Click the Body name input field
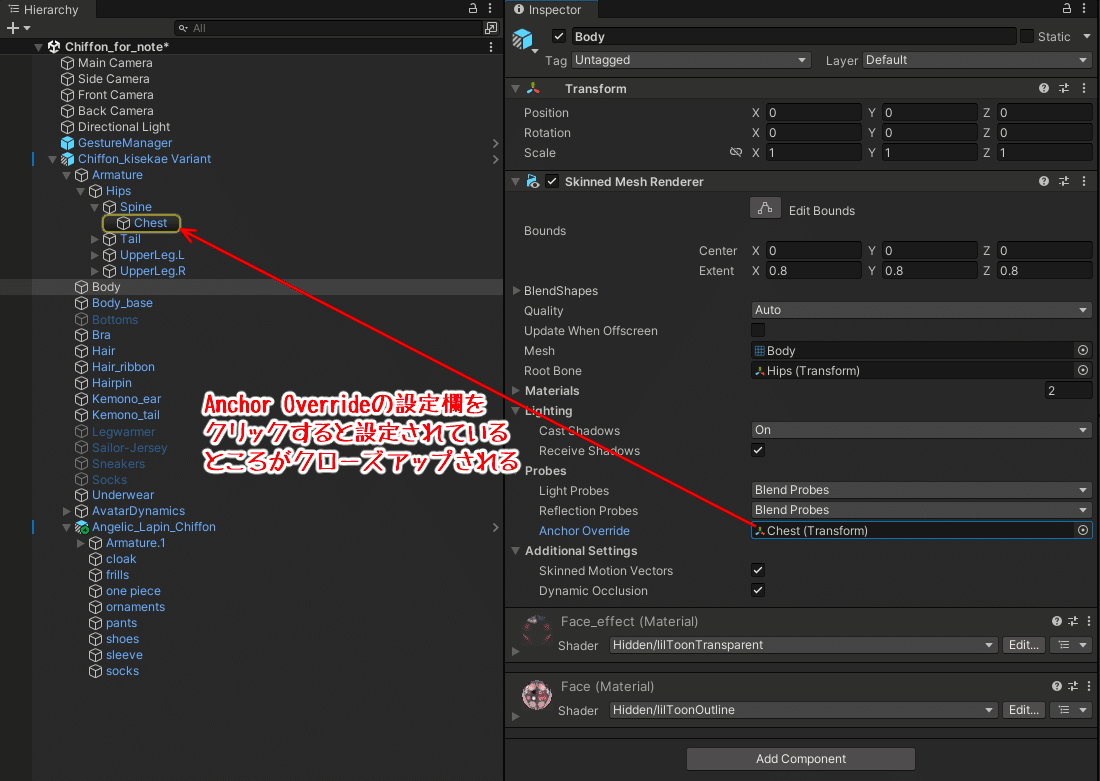 tap(793, 36)
